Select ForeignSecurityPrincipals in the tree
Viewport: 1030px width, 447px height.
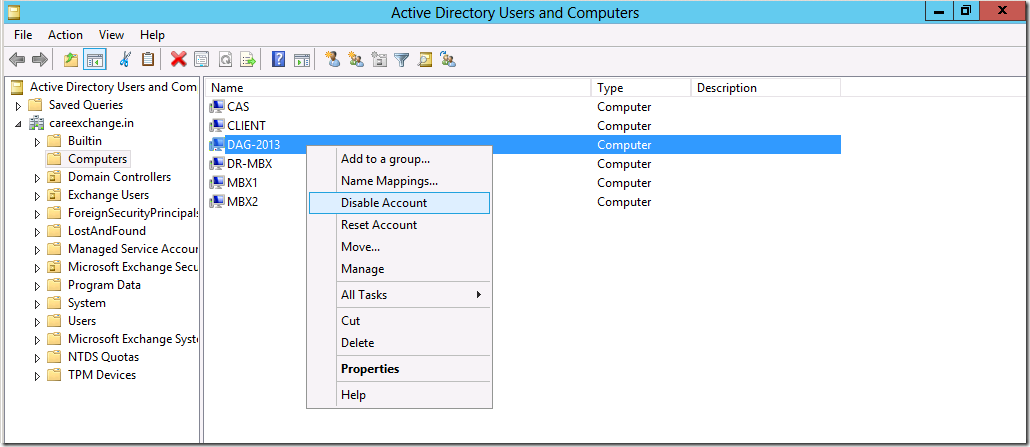point(133,213)
